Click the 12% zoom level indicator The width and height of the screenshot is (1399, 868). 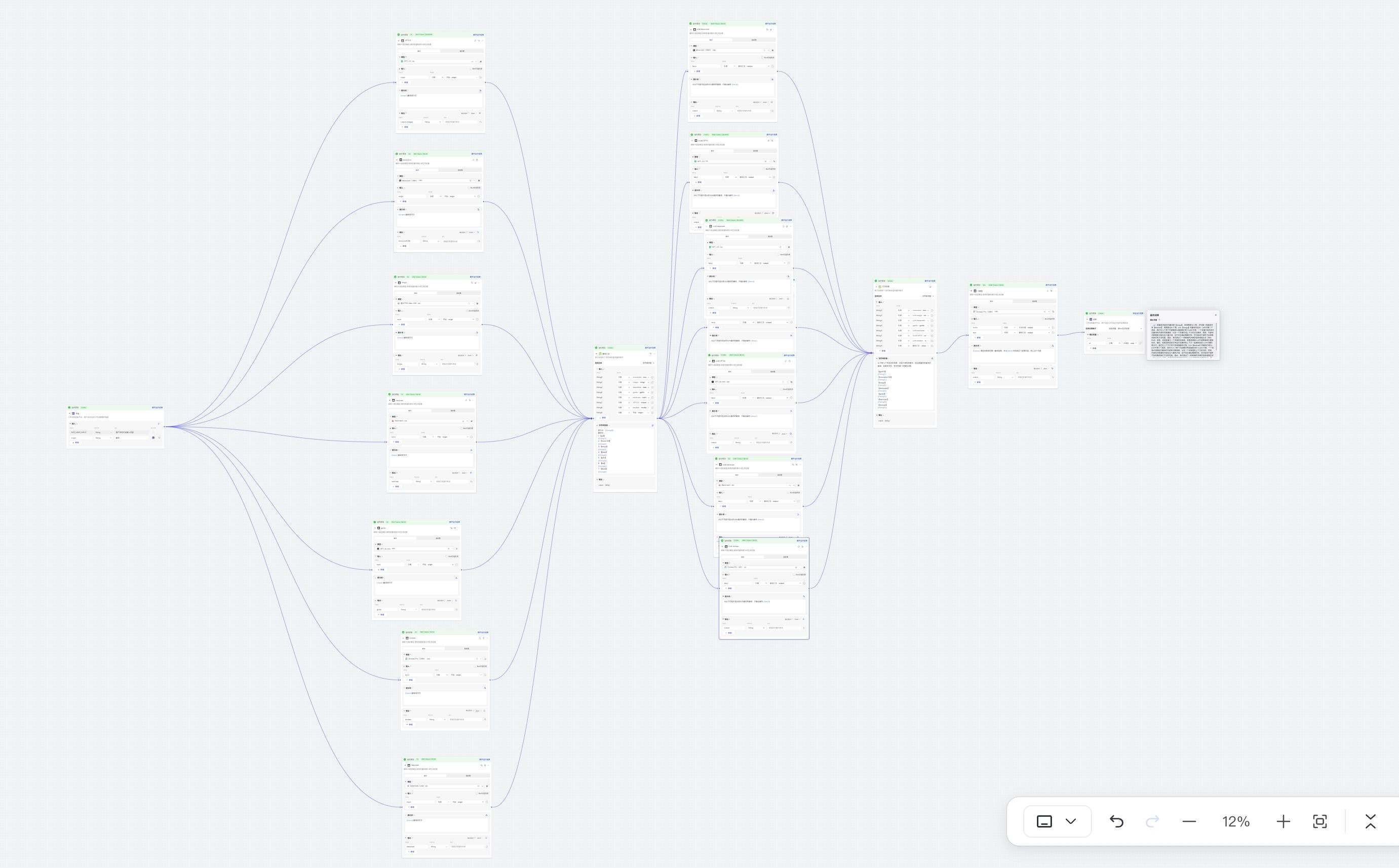click(1235, 821)
